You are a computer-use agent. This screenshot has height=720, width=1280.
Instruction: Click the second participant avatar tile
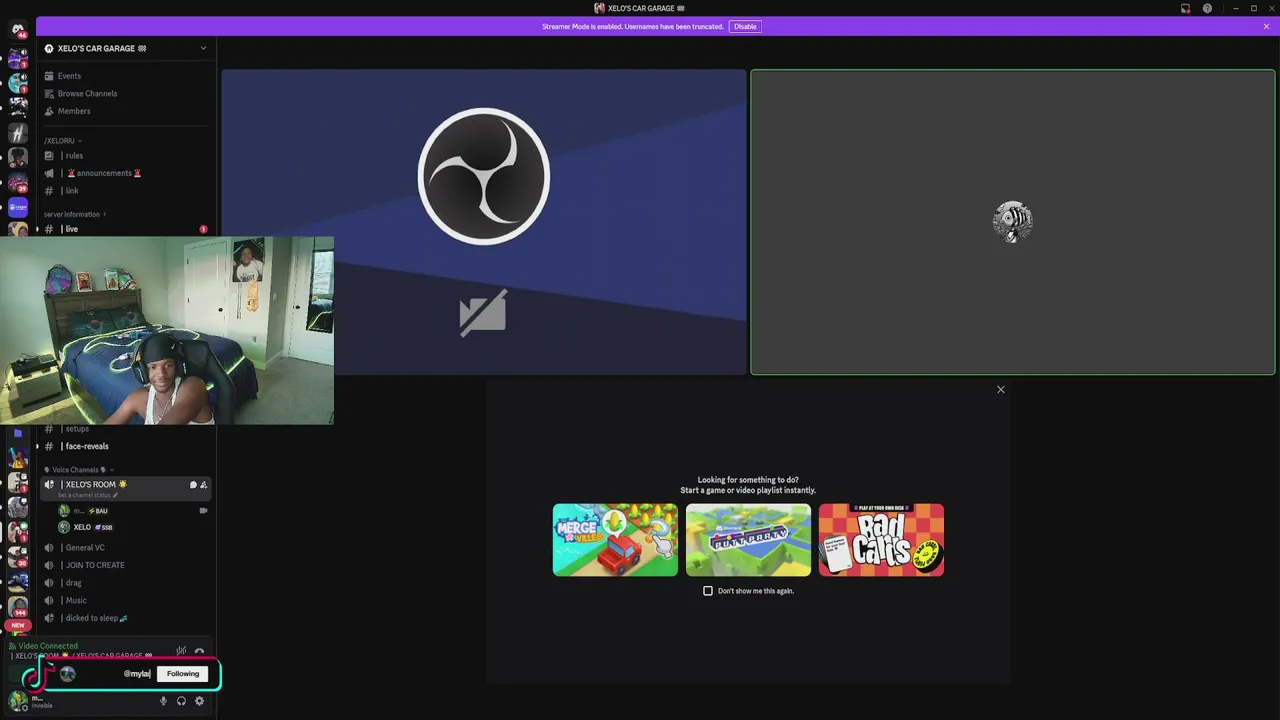[1013, 222]
